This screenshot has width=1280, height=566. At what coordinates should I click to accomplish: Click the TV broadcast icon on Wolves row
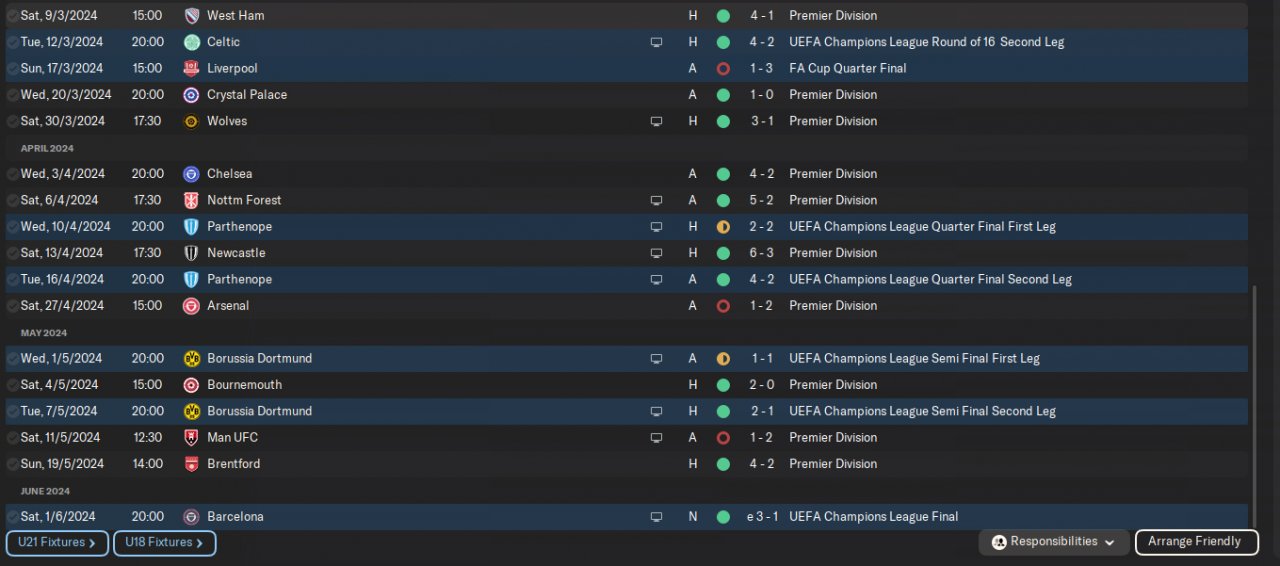click(656, 121)
